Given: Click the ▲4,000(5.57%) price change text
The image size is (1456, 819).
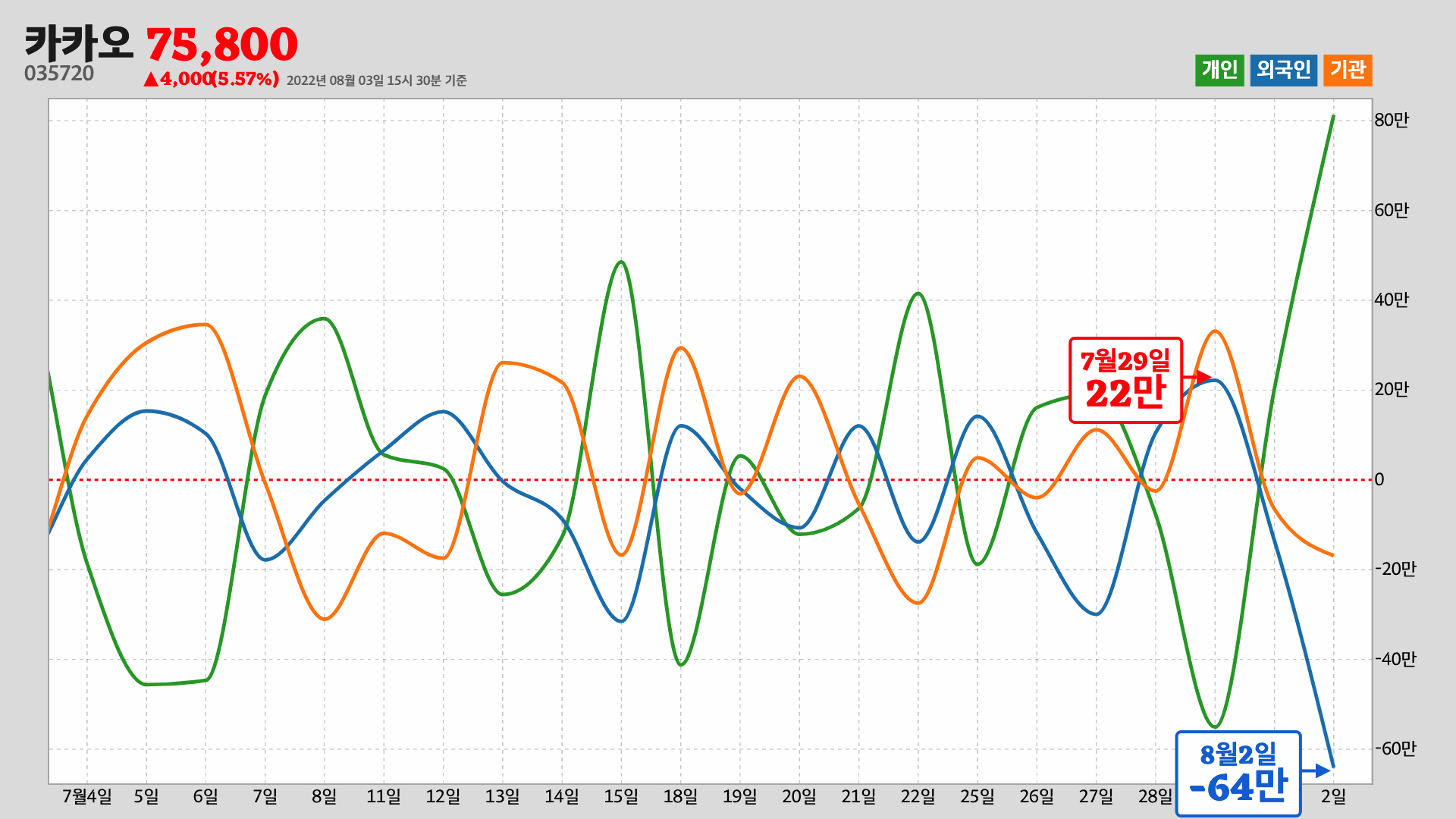Looking at the screenshot, I should pyautogui.click(x=211, y=79).
